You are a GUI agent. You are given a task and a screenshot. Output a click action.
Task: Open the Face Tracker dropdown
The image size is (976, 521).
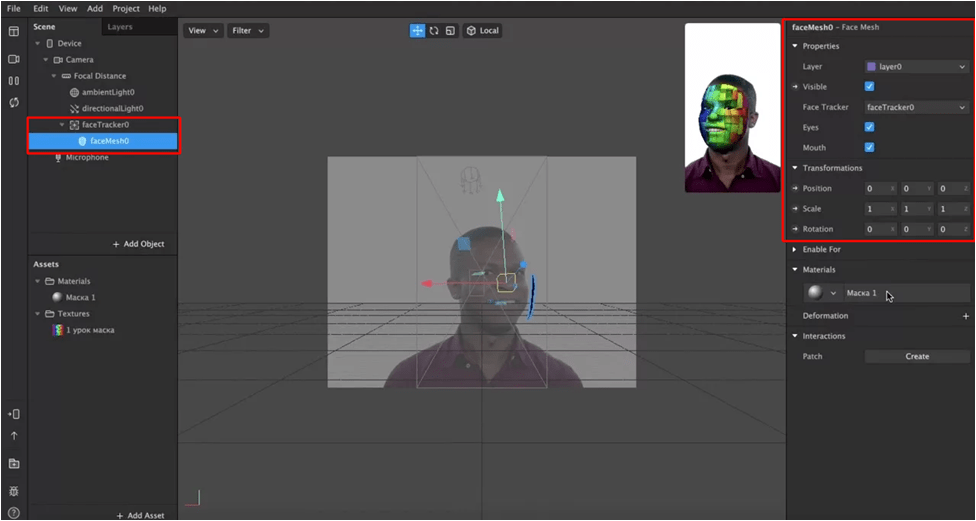916,107
